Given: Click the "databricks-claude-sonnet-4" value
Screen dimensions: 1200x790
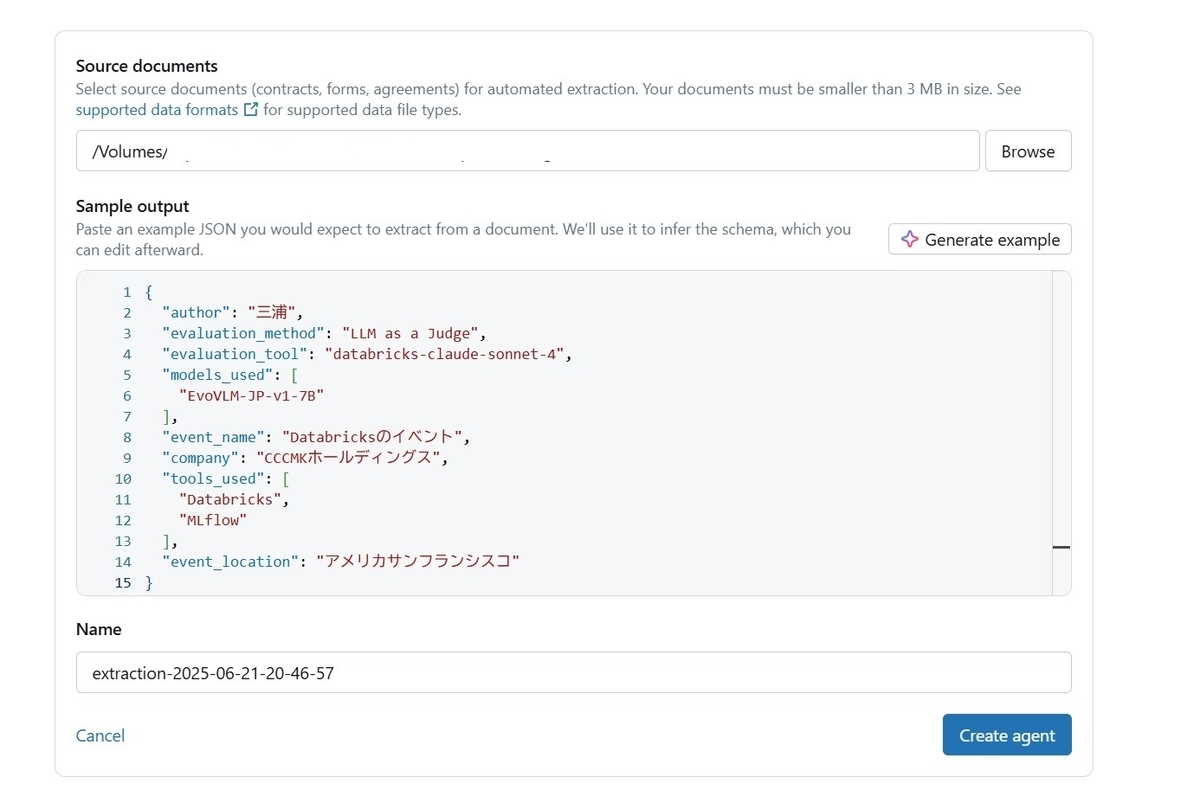Looking at the screenshot, I should pyautogui.click(x=446, y=354).
